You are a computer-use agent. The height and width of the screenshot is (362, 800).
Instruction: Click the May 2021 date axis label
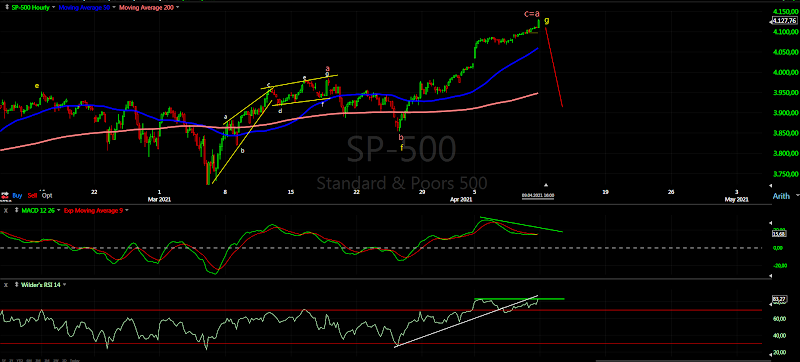point(737,200)
